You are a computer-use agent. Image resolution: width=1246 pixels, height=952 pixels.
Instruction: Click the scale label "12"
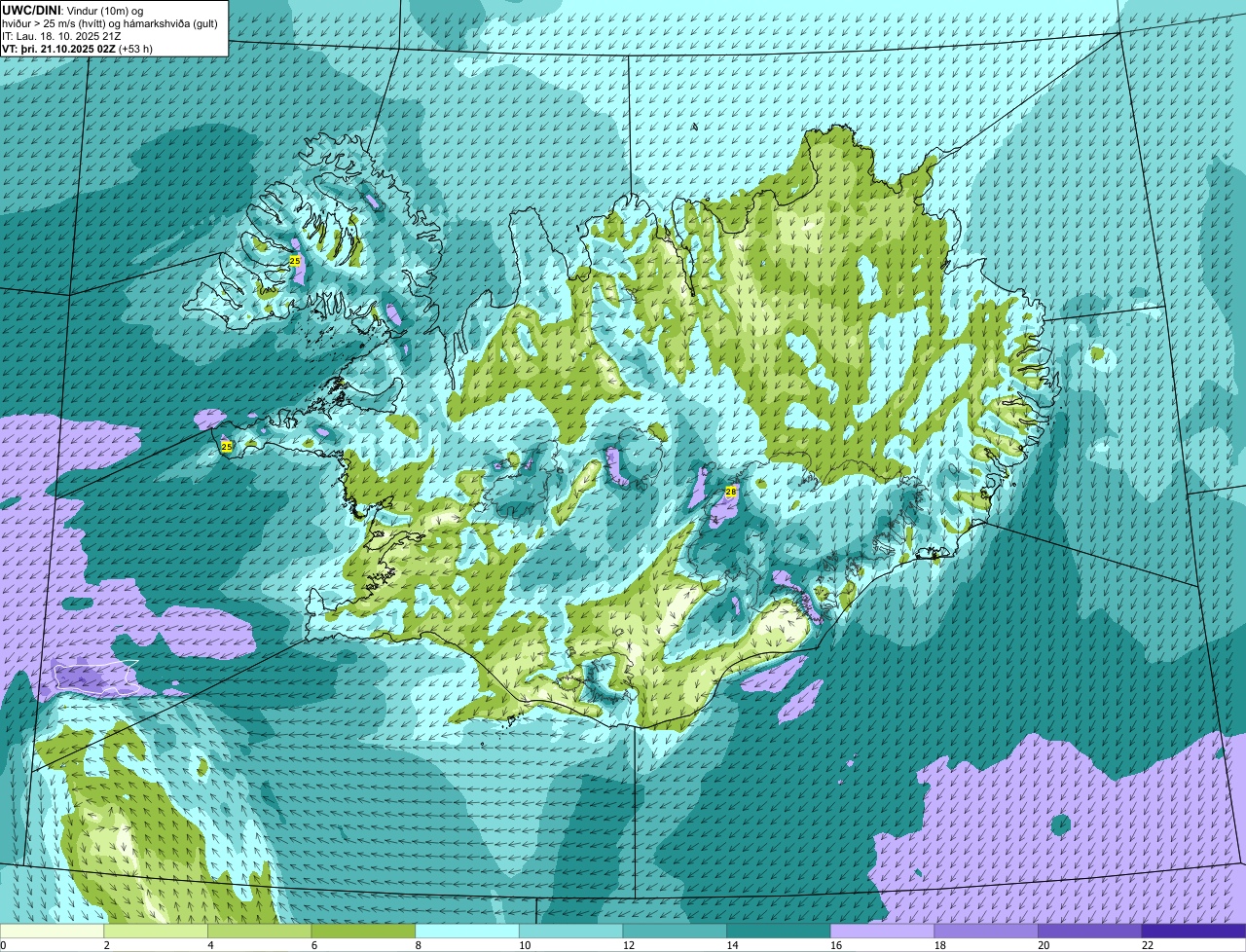coord(629,945)
